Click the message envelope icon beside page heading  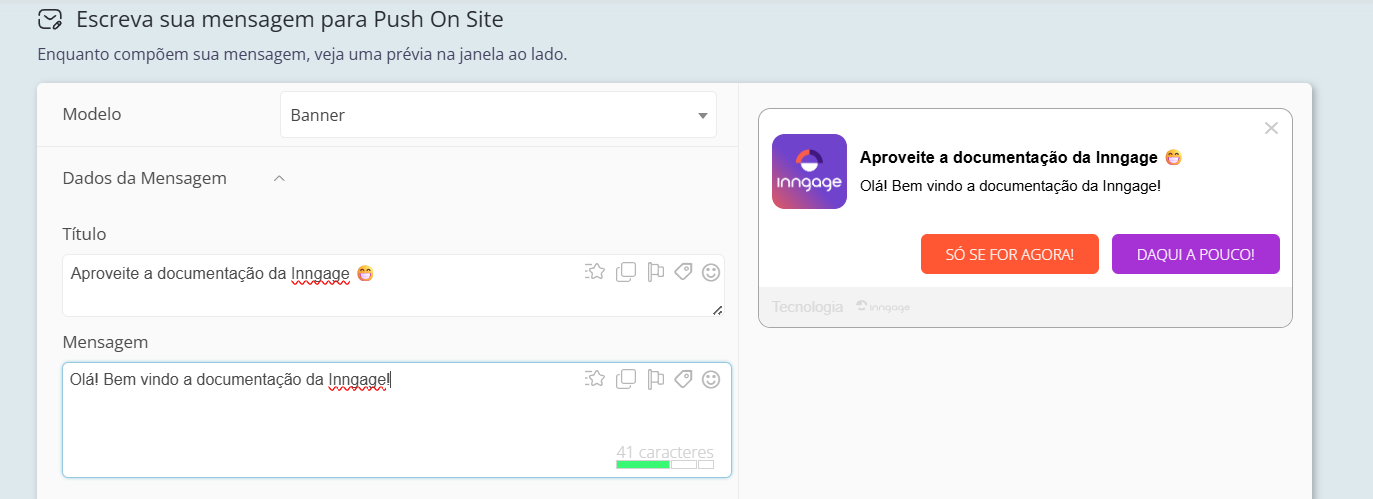(50, 19)
